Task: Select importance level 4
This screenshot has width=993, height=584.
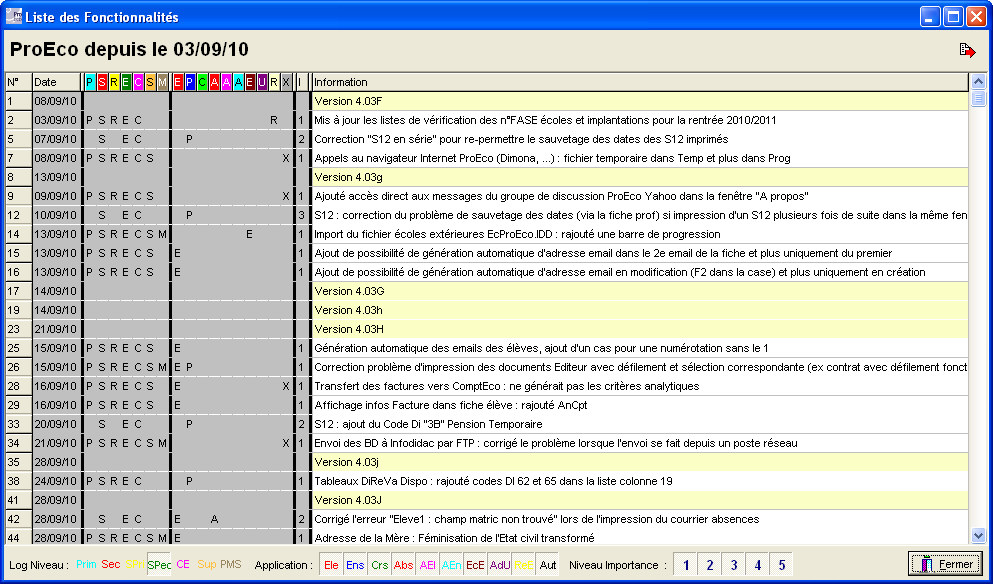Action: (758, 565)
